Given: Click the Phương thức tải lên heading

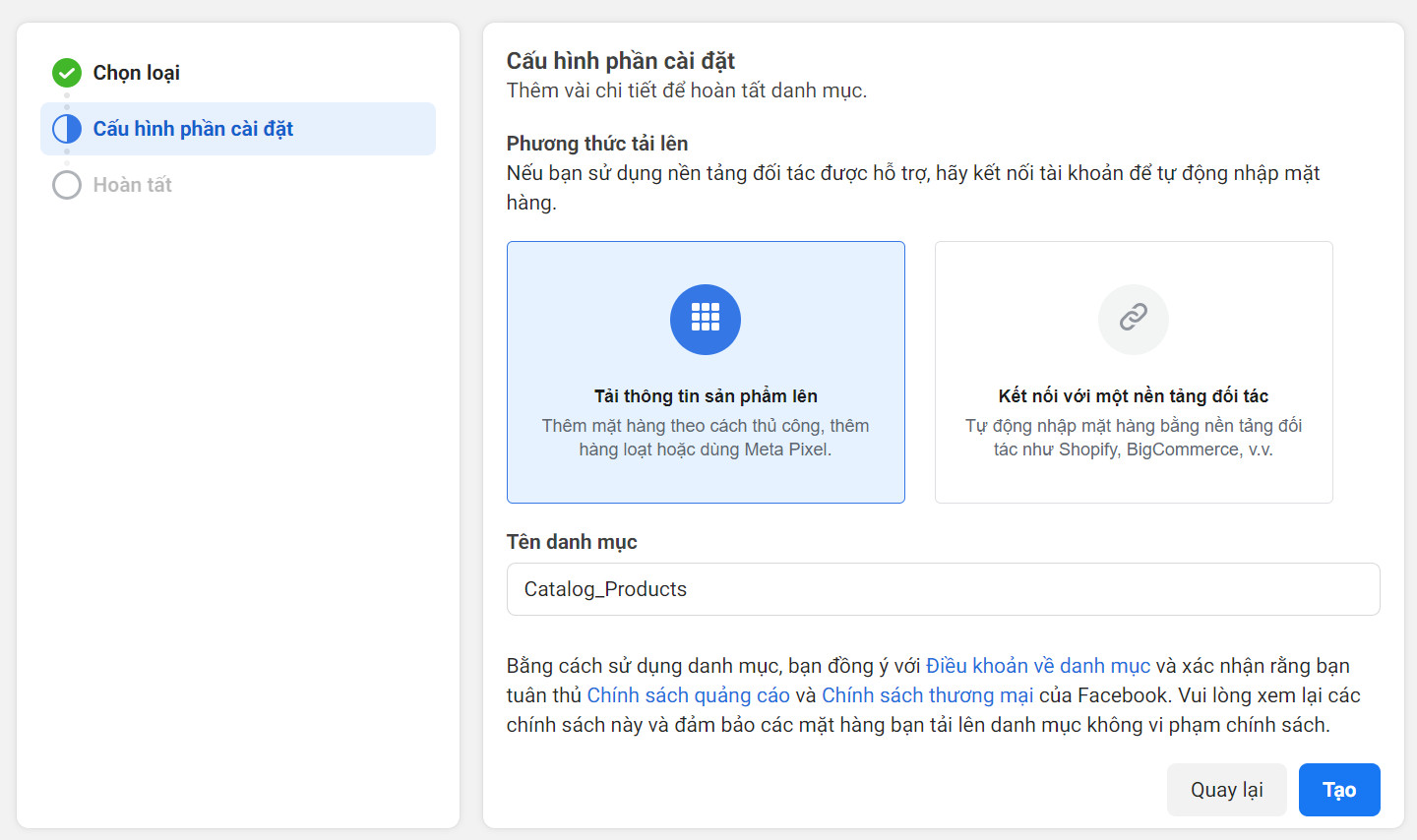Looking at the screenshot, I should (x=597, y=144).
